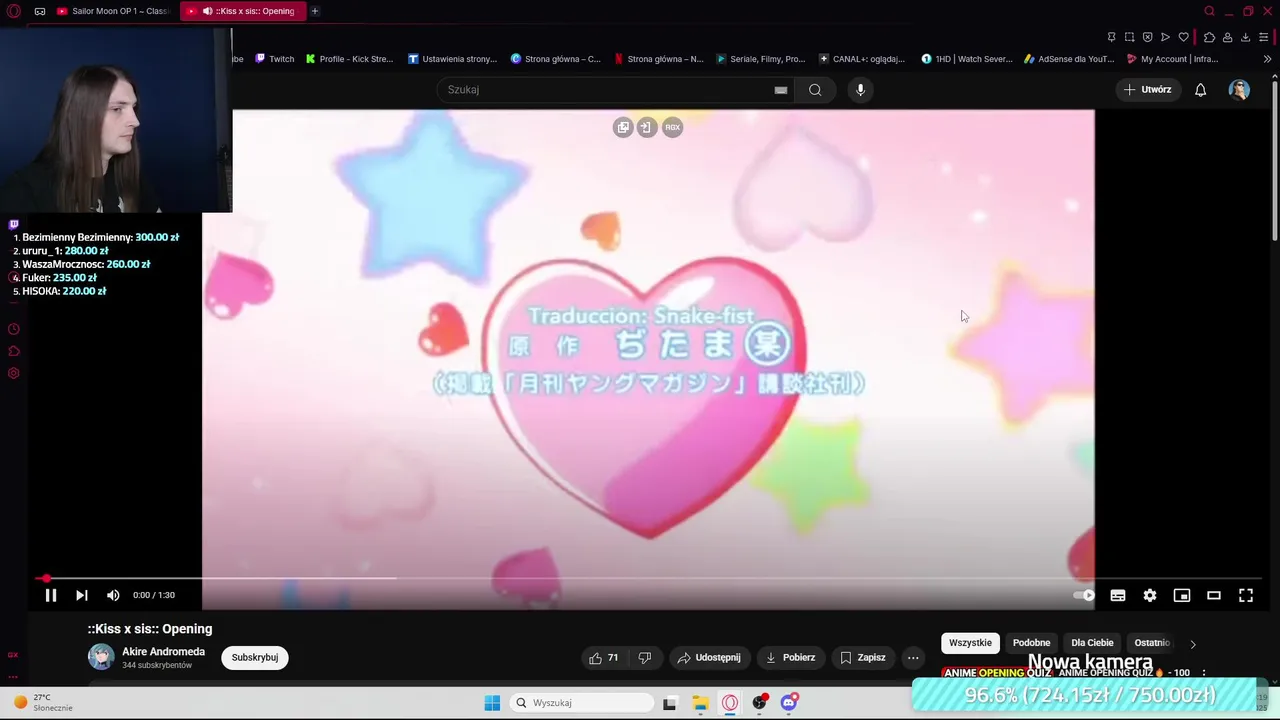Viewport: 1280px width, 720px height.
Task: Open the Opera sidebar settings gear
Action: point(14,373)
